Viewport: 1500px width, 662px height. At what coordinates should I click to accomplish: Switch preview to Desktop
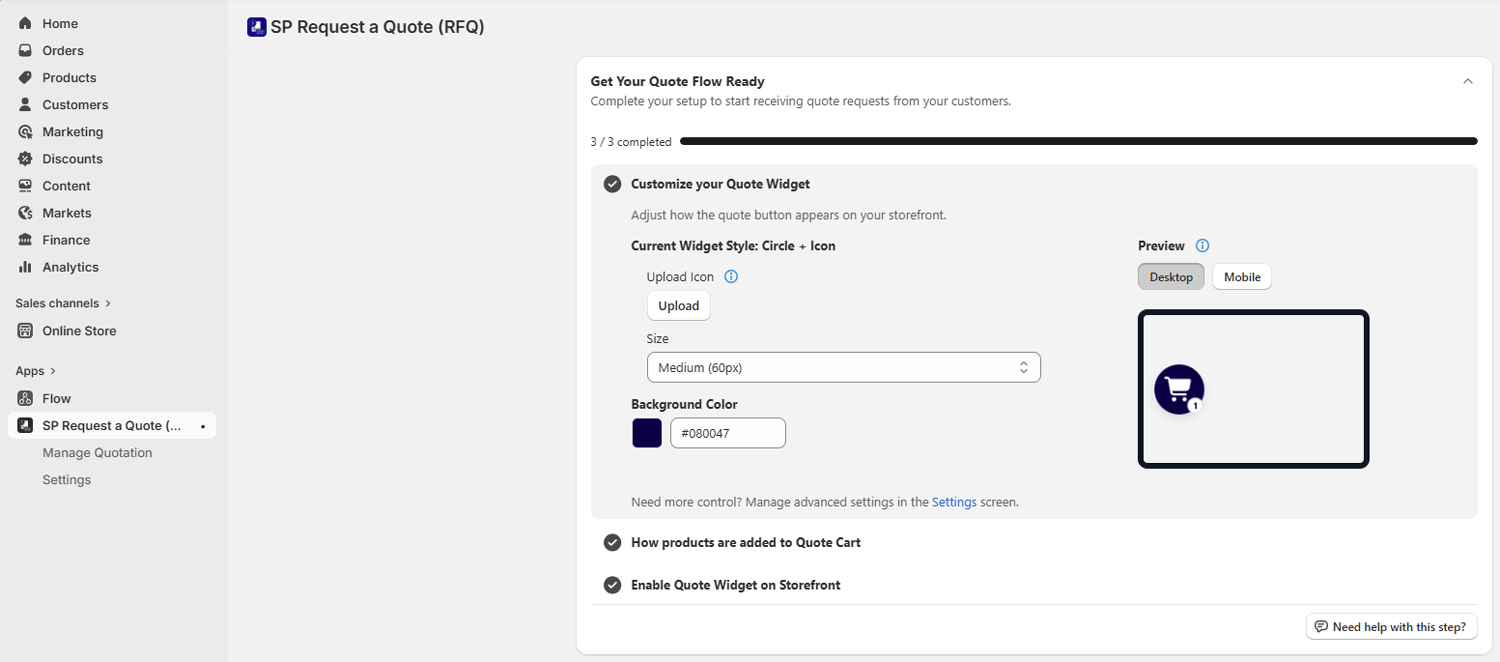pyautogui.click(x=1170, y=277)
